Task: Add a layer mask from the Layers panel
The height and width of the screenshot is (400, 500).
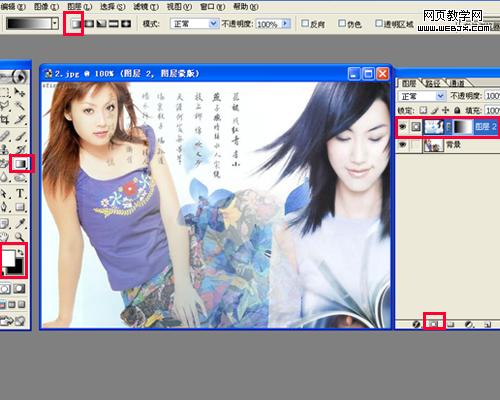Action: 433,324
